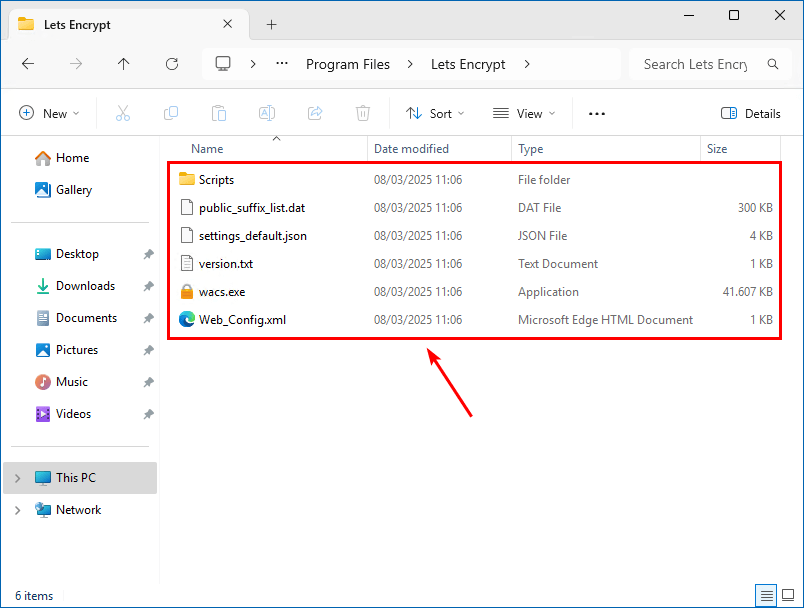Refresh the current folder view

point(172,64)
